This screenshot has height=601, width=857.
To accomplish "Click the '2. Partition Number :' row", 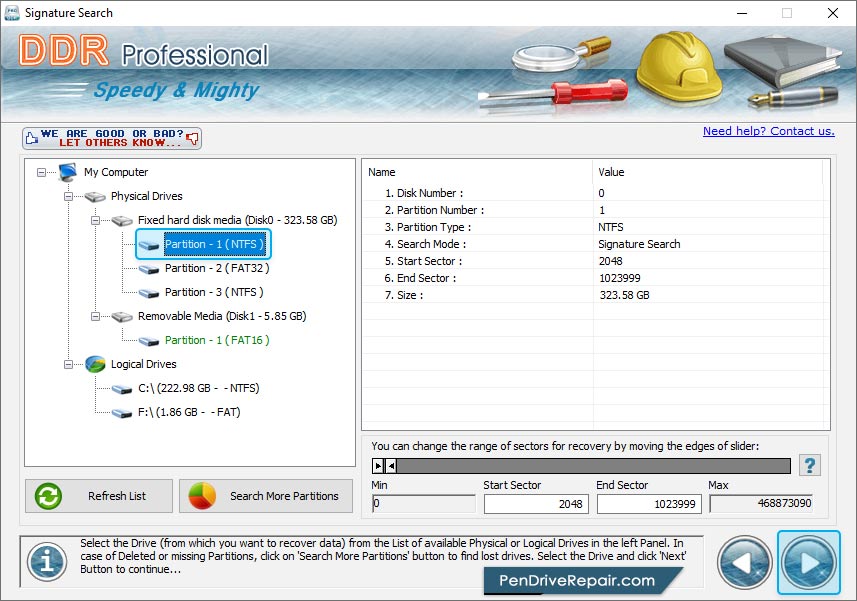I will tap(595, 210).
